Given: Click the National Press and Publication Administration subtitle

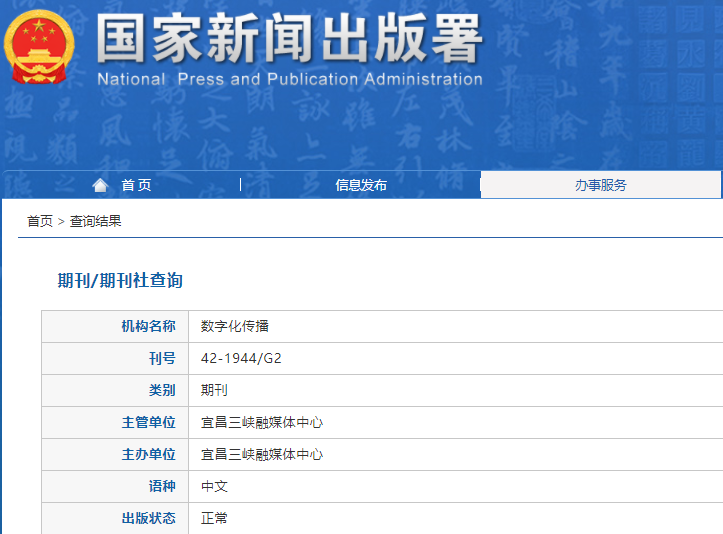Looking at the screenshot, I should (x=290, y=79).
